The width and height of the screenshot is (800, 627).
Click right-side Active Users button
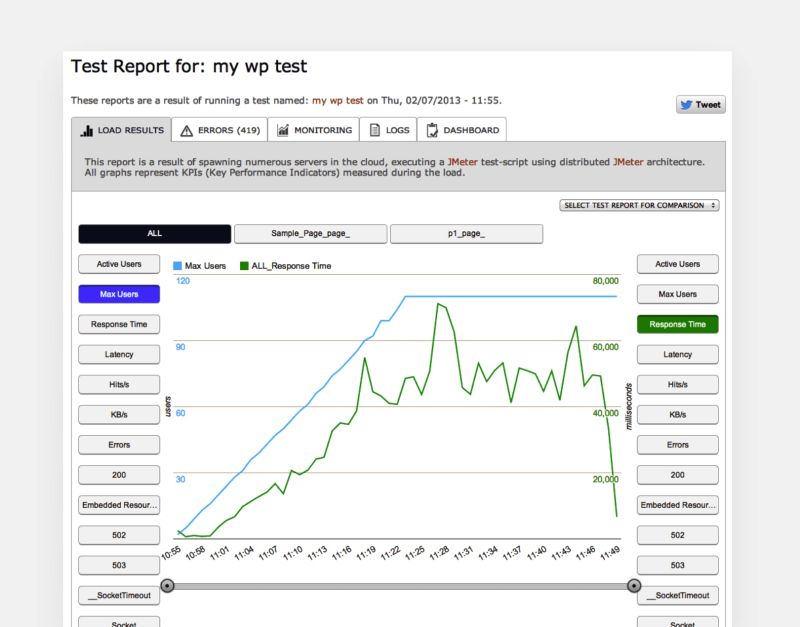point(678,264)
